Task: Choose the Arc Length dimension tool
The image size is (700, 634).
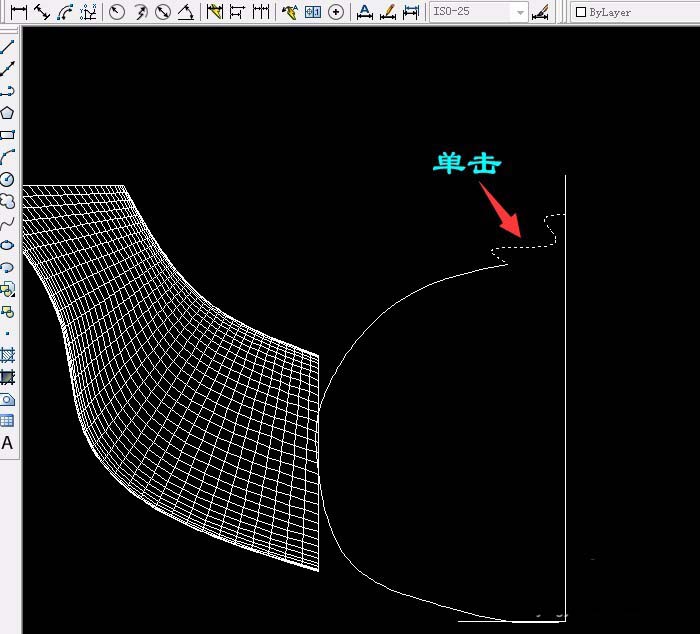Action: pos(65,12)
